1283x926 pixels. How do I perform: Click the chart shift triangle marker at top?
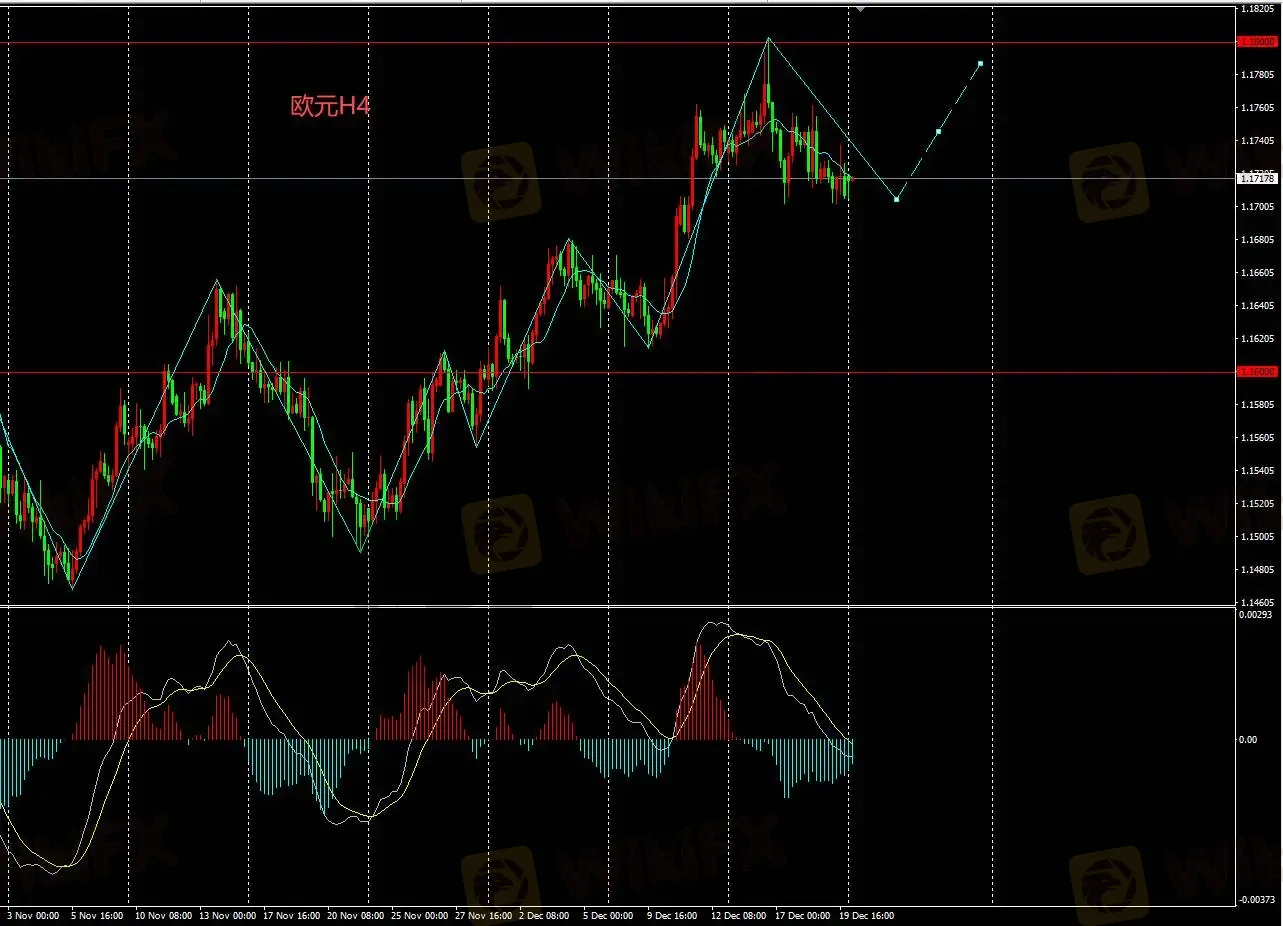click(x=860, y=8)
